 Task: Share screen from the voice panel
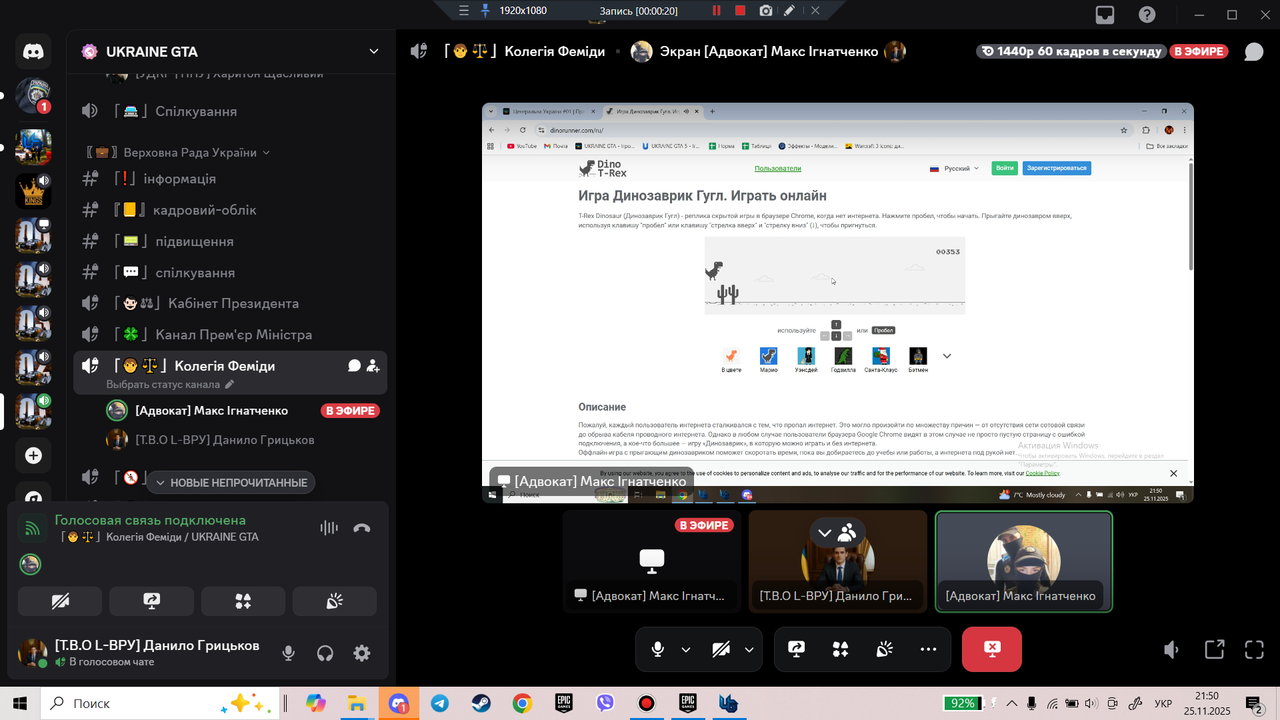pos(151,601)
